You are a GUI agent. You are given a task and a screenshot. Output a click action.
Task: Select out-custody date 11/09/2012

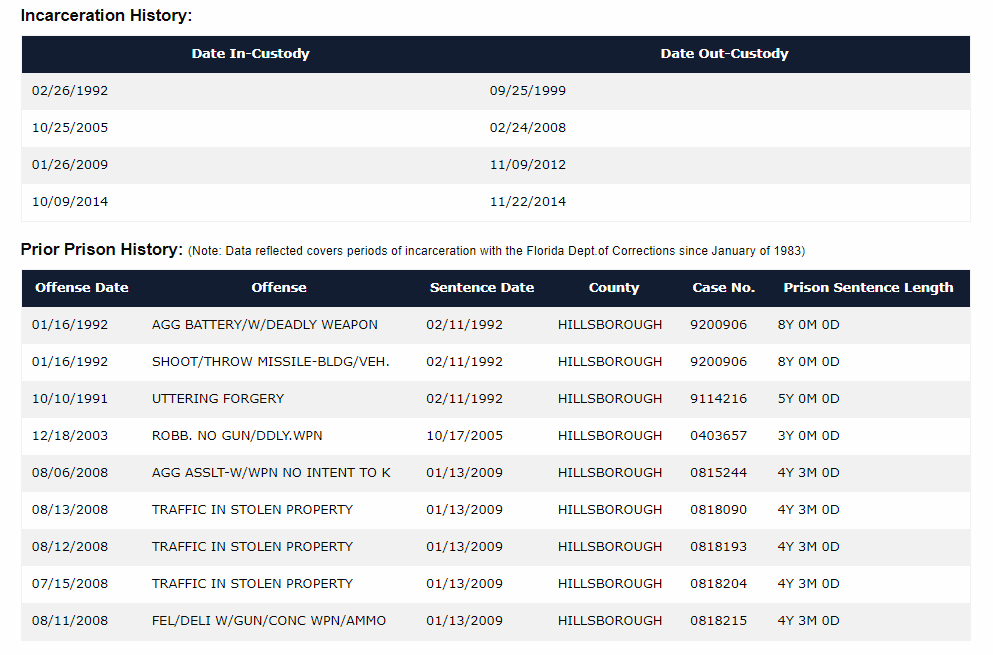coord(528,165)
